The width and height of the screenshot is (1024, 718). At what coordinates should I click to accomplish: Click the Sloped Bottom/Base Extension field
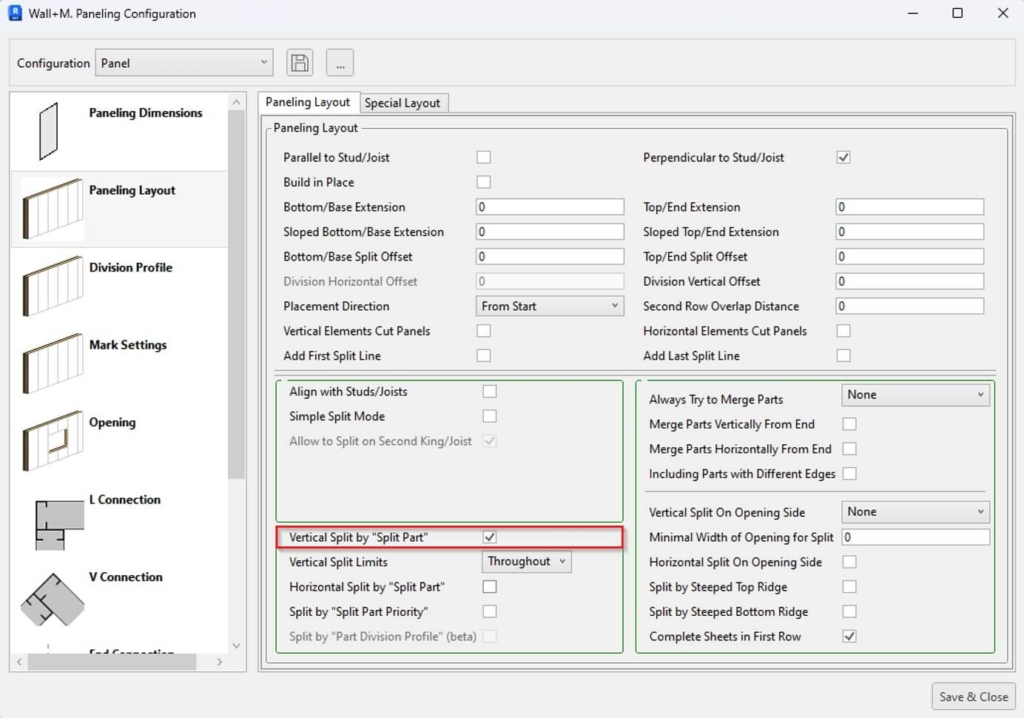(550, 232)
